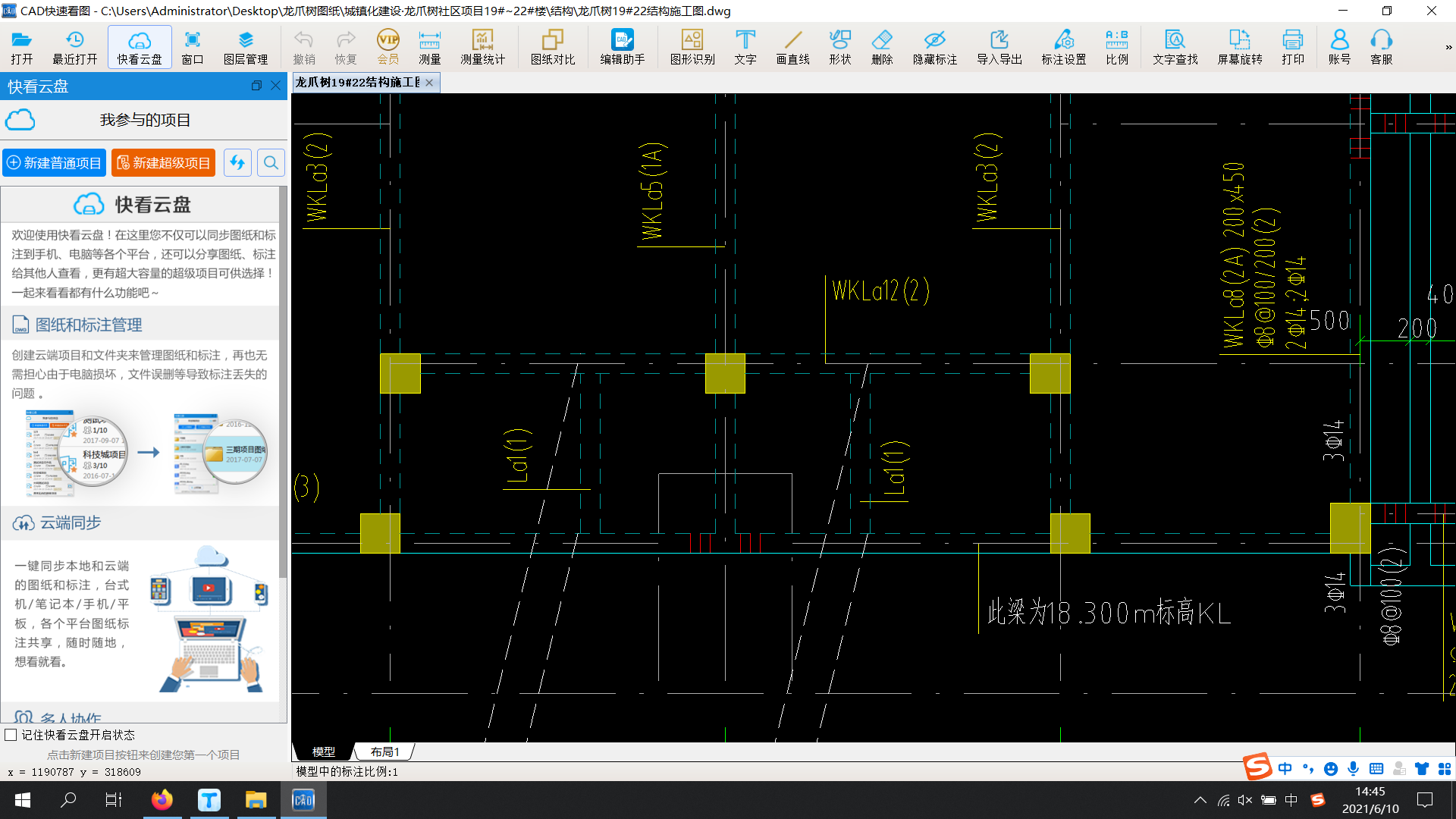This screenshot has width=1456, height=819.
Task: Open the cloud sync illustration image
Action: coord(210,618)
